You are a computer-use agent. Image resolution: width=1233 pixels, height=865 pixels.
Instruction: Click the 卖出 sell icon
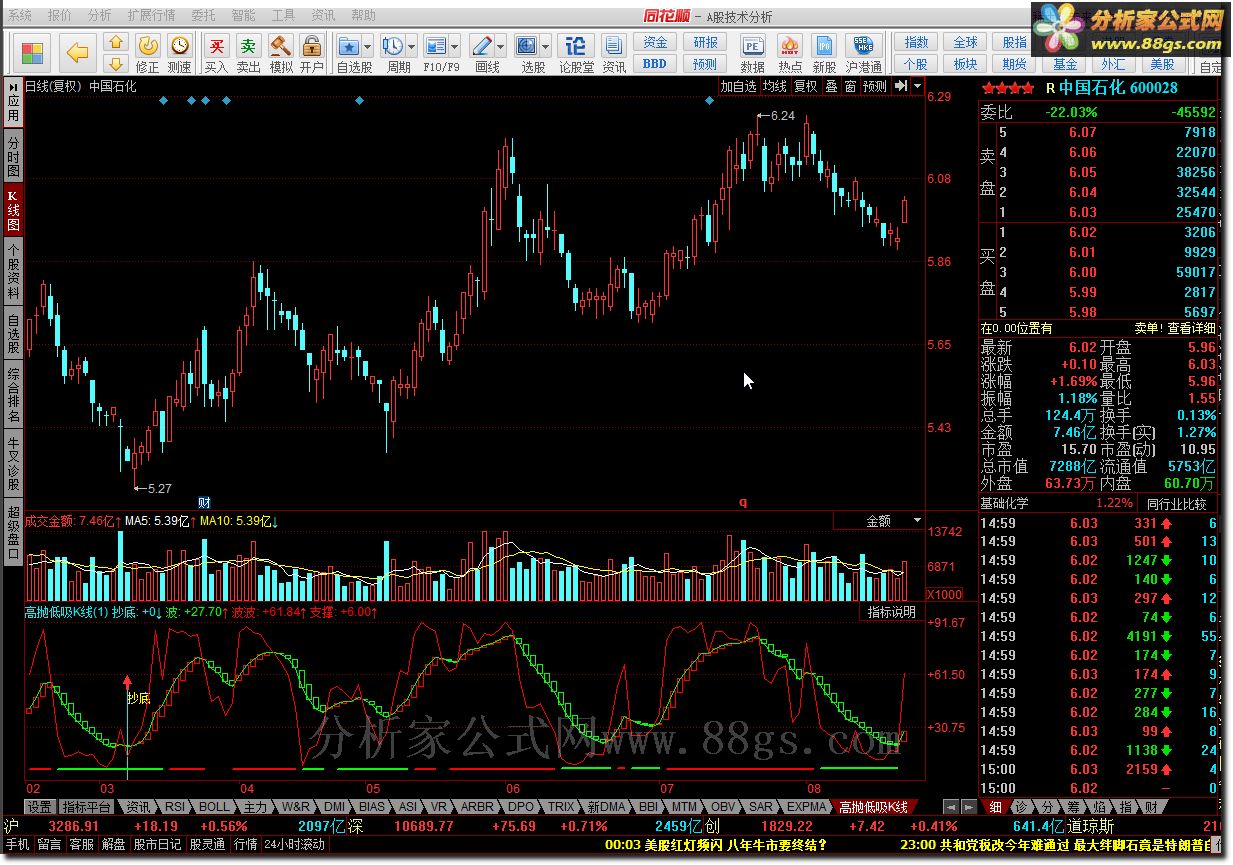[248, 46]
